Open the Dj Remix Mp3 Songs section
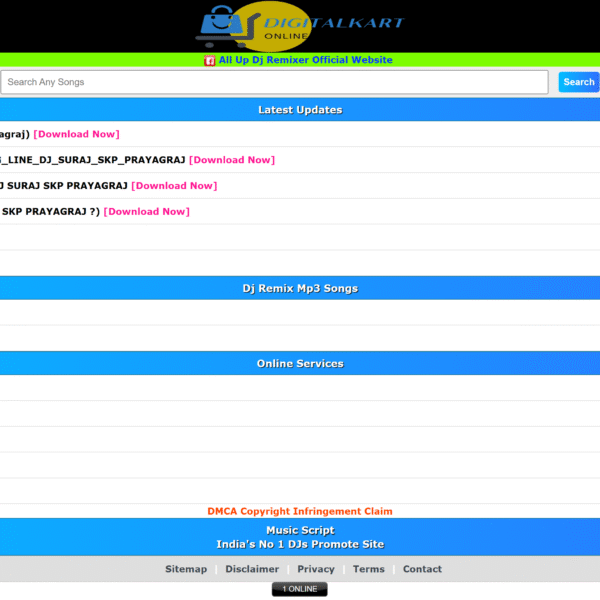This screenshot has width=600, height=600. pyautogui.click(x=300, y=288)
